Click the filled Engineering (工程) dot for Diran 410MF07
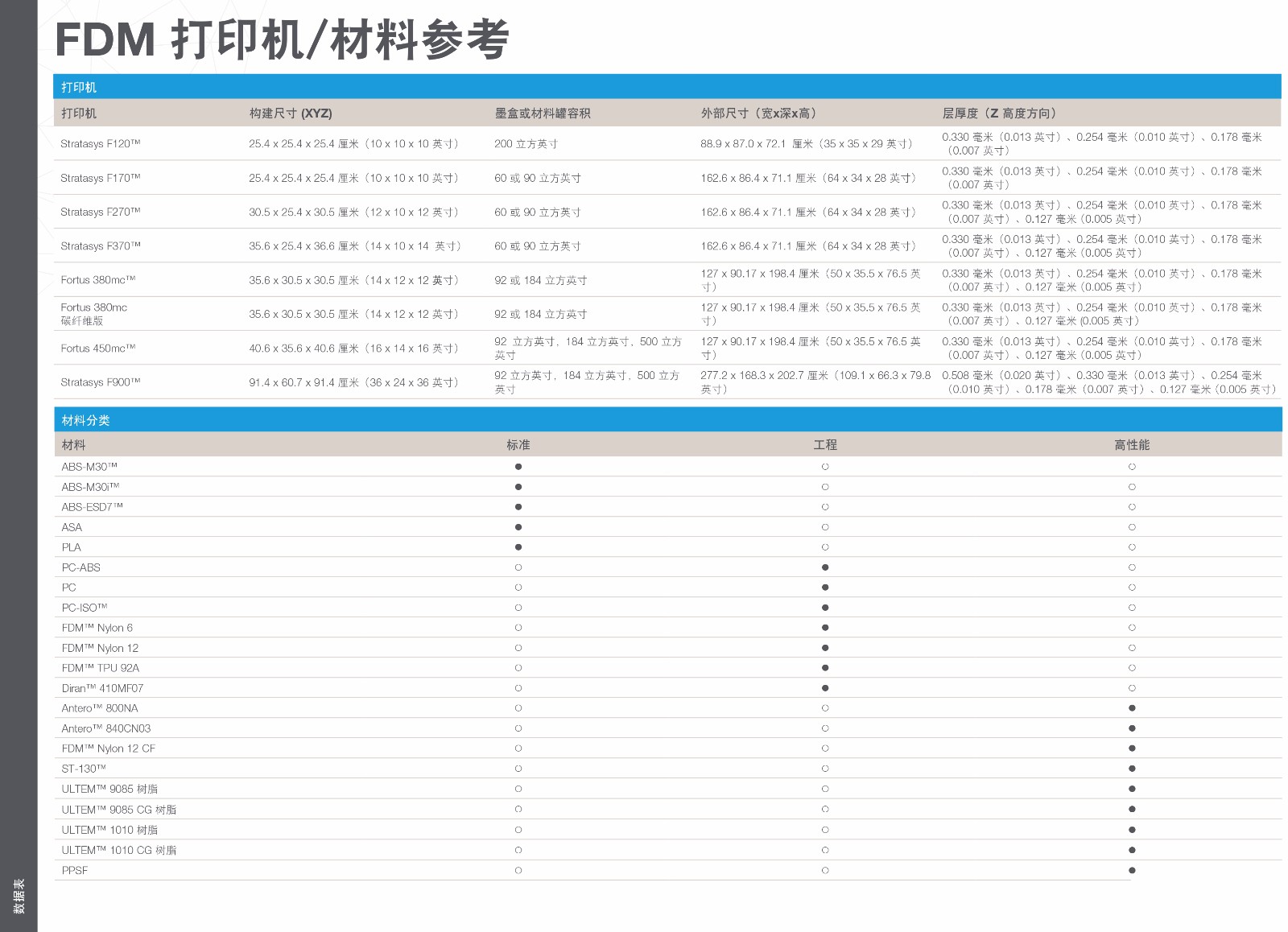This screenshot has height=932, width=1288. coord(825,688)
